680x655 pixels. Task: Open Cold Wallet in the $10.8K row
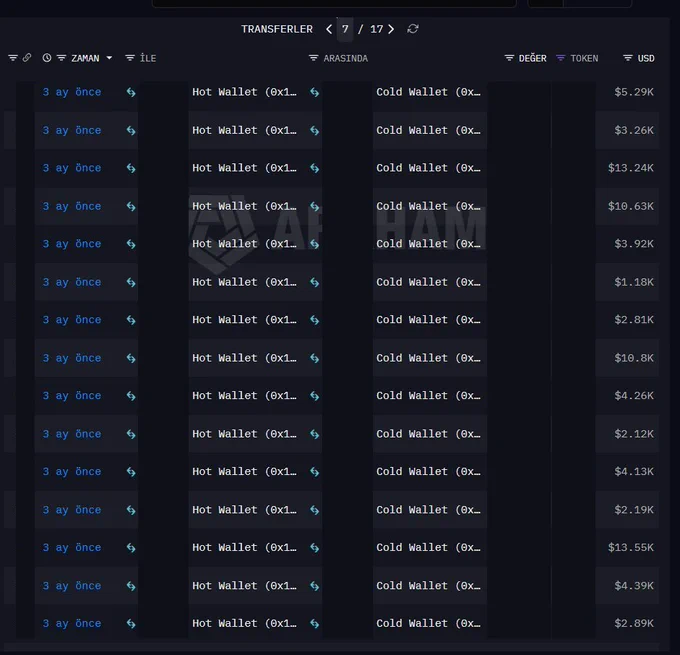428,358
